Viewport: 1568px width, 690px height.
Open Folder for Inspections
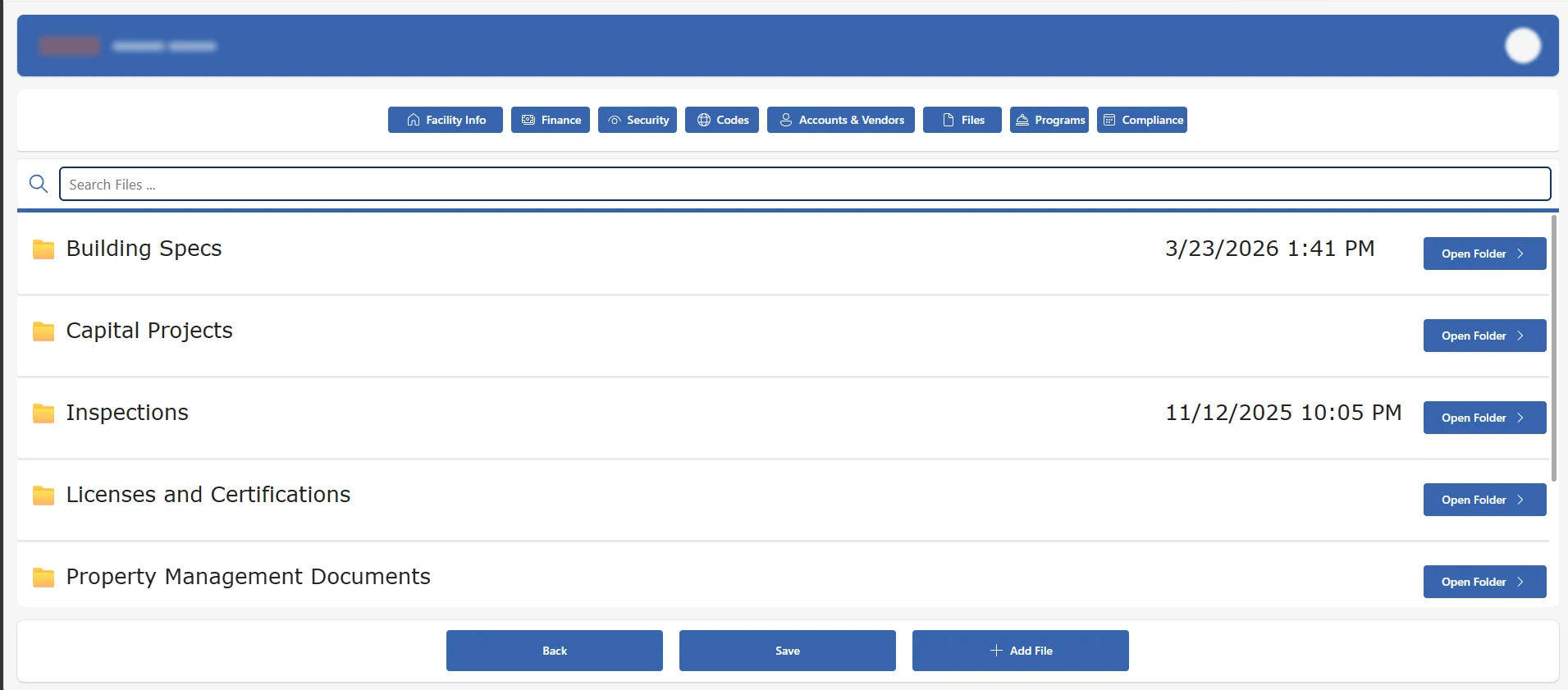[1484, 418]
